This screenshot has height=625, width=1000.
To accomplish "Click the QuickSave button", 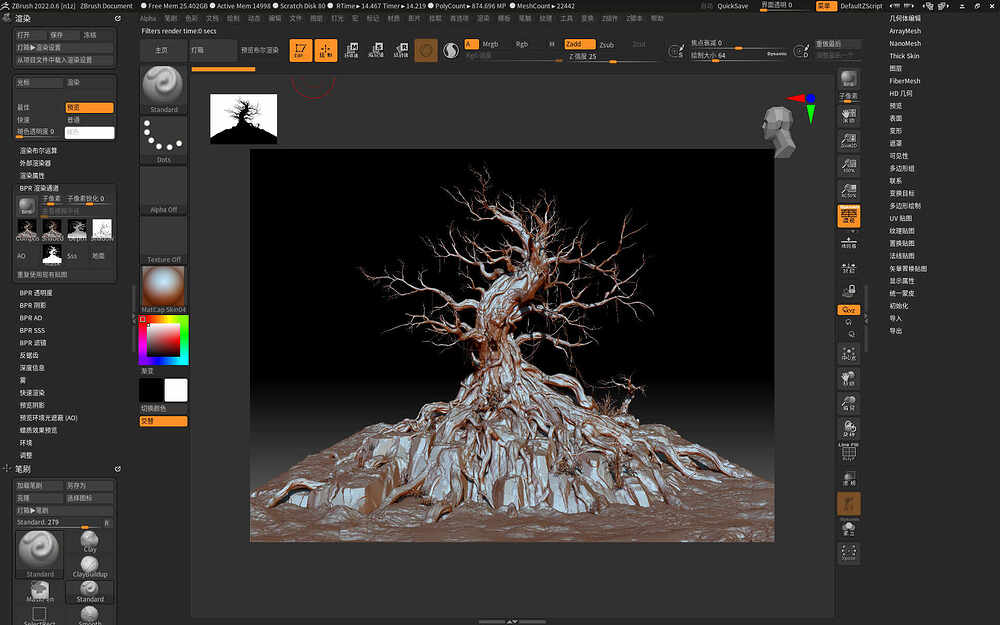I will pos(733,6).
